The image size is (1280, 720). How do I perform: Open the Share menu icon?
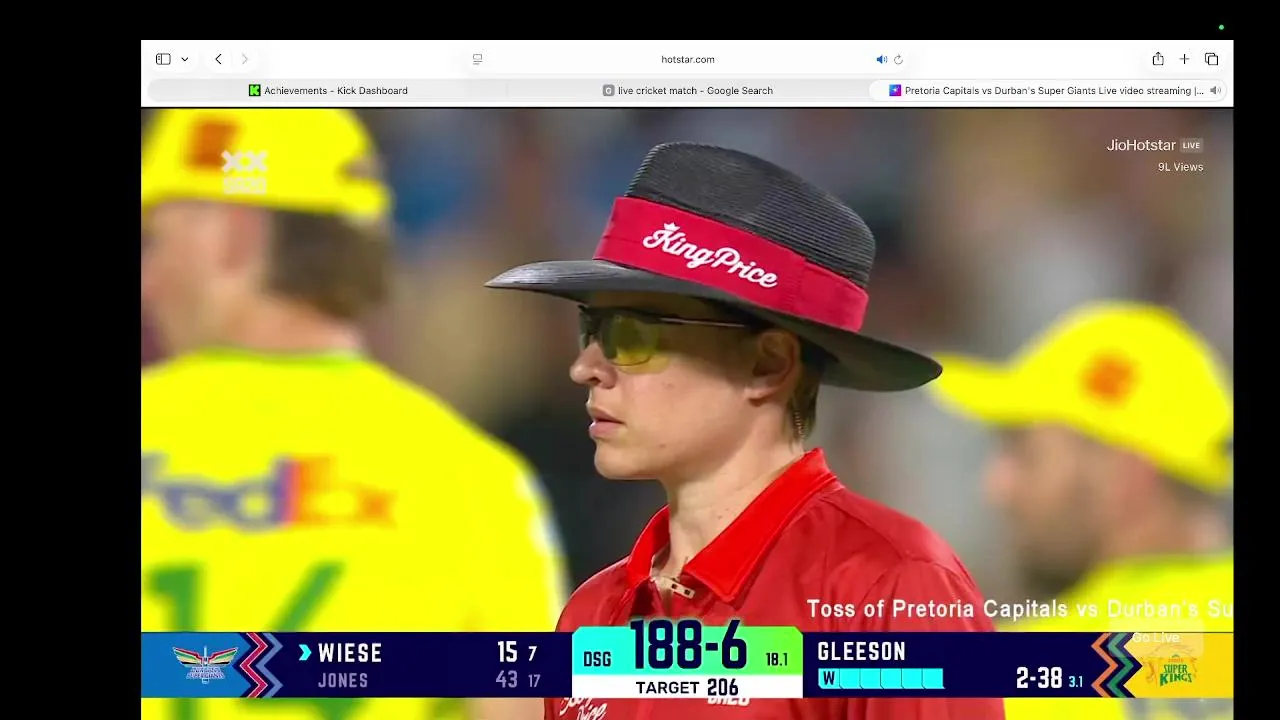click(x=1158, y=59)
